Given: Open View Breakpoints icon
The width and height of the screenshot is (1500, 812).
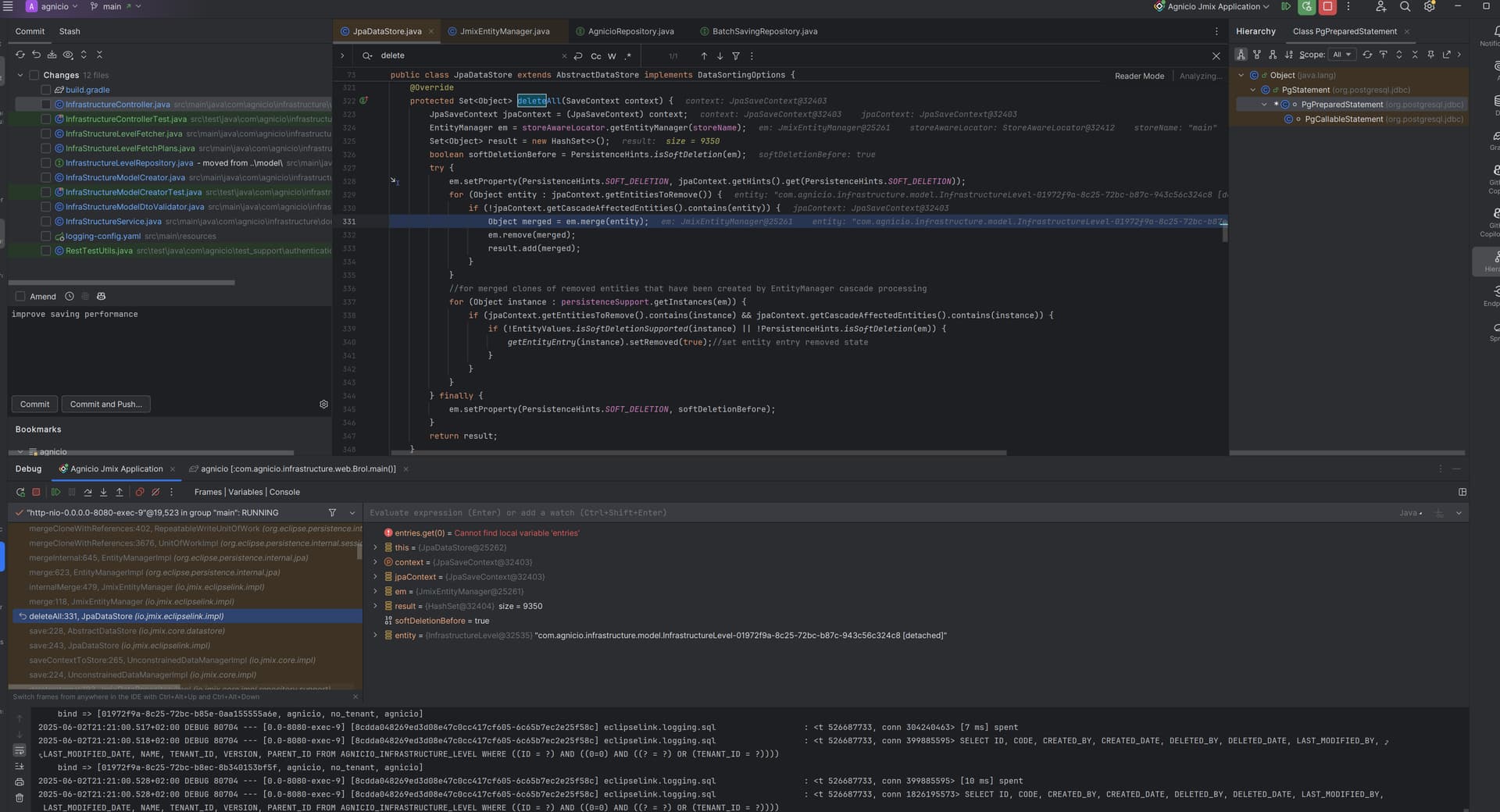Looking at the screenshot, I should [140, 492].
